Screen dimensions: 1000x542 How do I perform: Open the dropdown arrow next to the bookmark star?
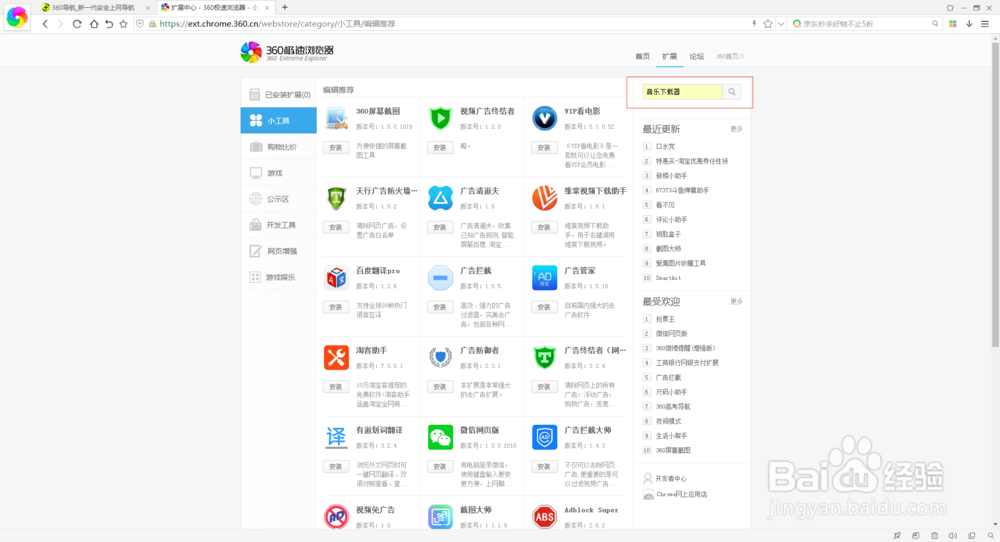[781, 24]
